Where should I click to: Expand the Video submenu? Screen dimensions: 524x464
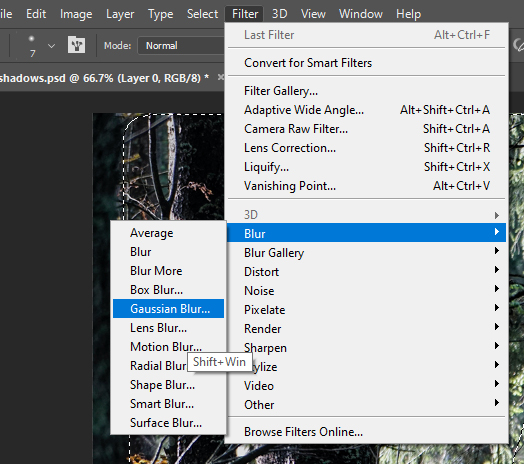(367, 386)
